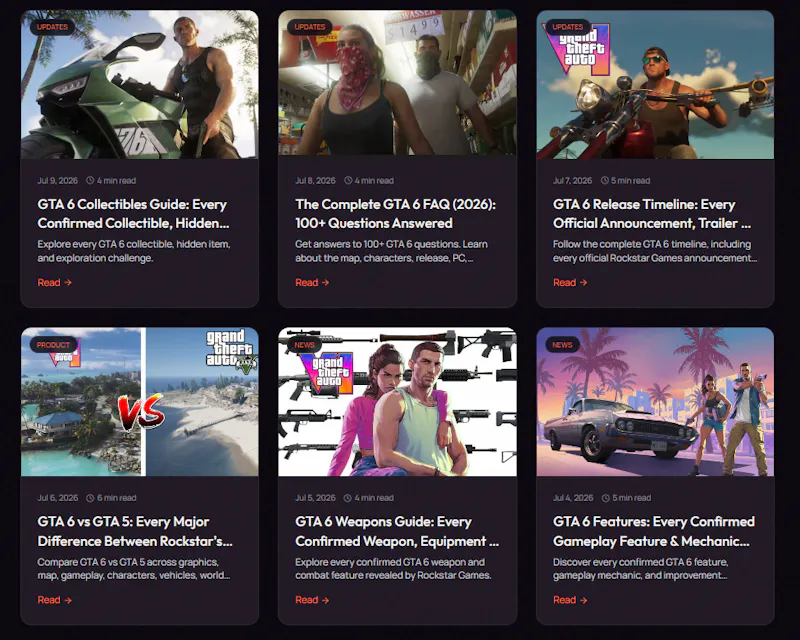Click arrow icon beside Read on FAQ card
This screenshot has width=800, height=640.
pyautogui.click(x=326, y=283)
